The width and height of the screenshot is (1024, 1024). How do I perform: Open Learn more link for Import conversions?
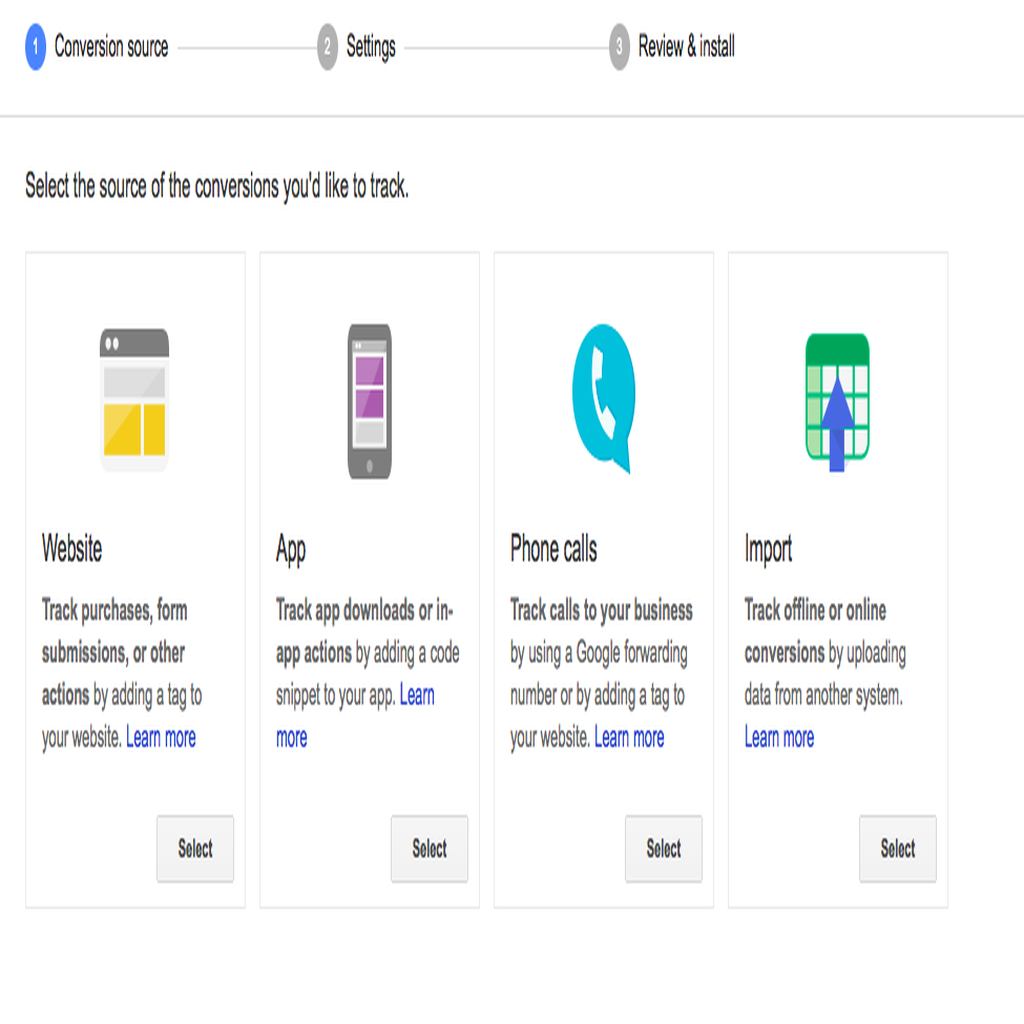point(779,737)
